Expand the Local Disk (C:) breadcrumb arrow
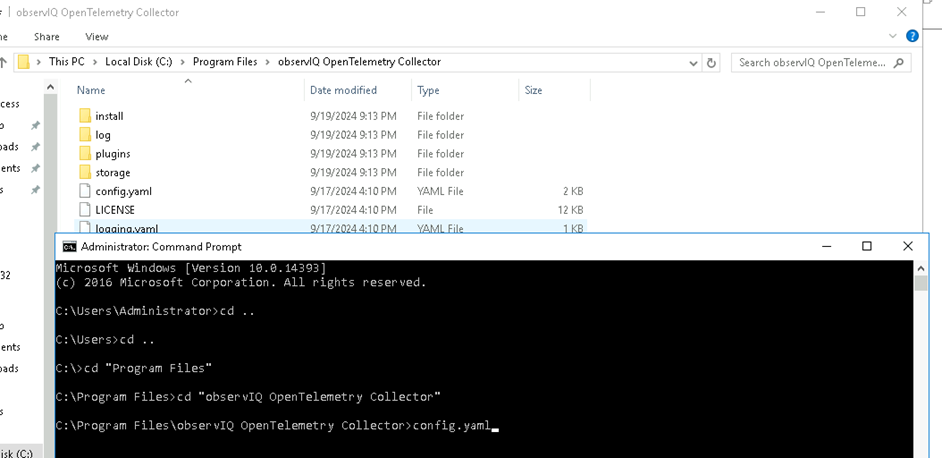 pyautogui.click(x=183, y=62)
